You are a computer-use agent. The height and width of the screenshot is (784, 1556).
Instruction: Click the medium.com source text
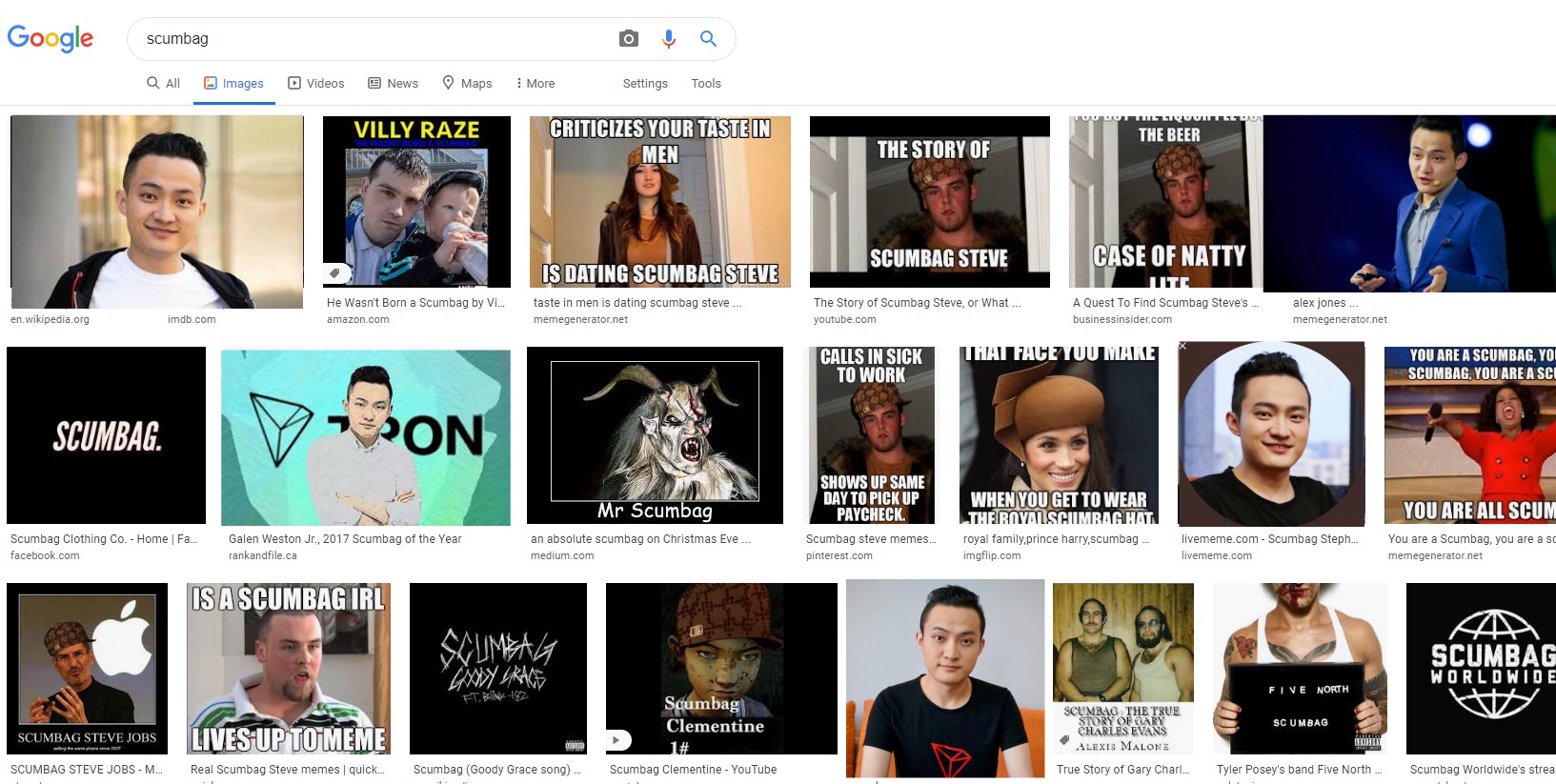click(x=562, y=555)
